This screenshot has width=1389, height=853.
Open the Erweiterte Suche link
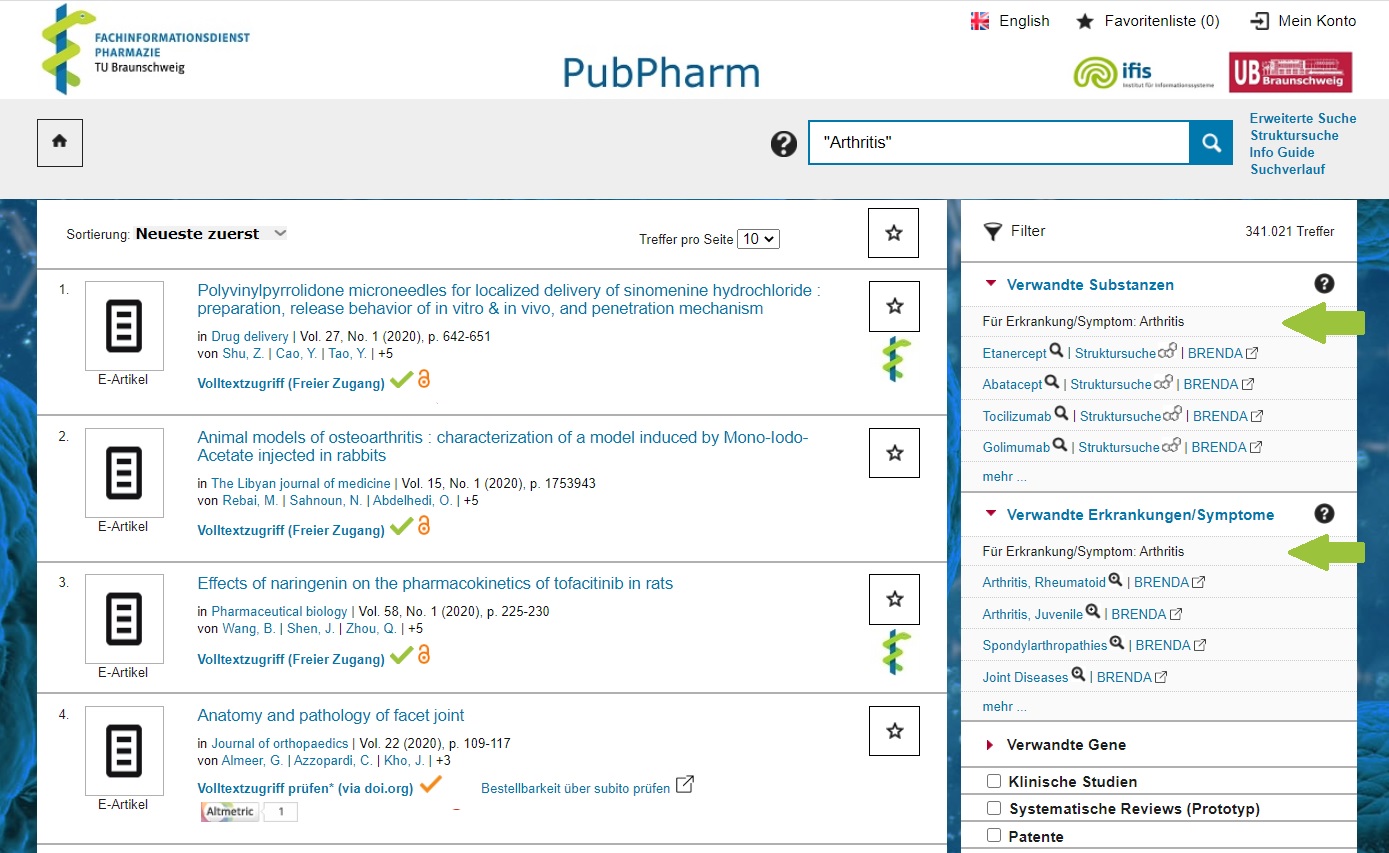(x=1302, y=118)
